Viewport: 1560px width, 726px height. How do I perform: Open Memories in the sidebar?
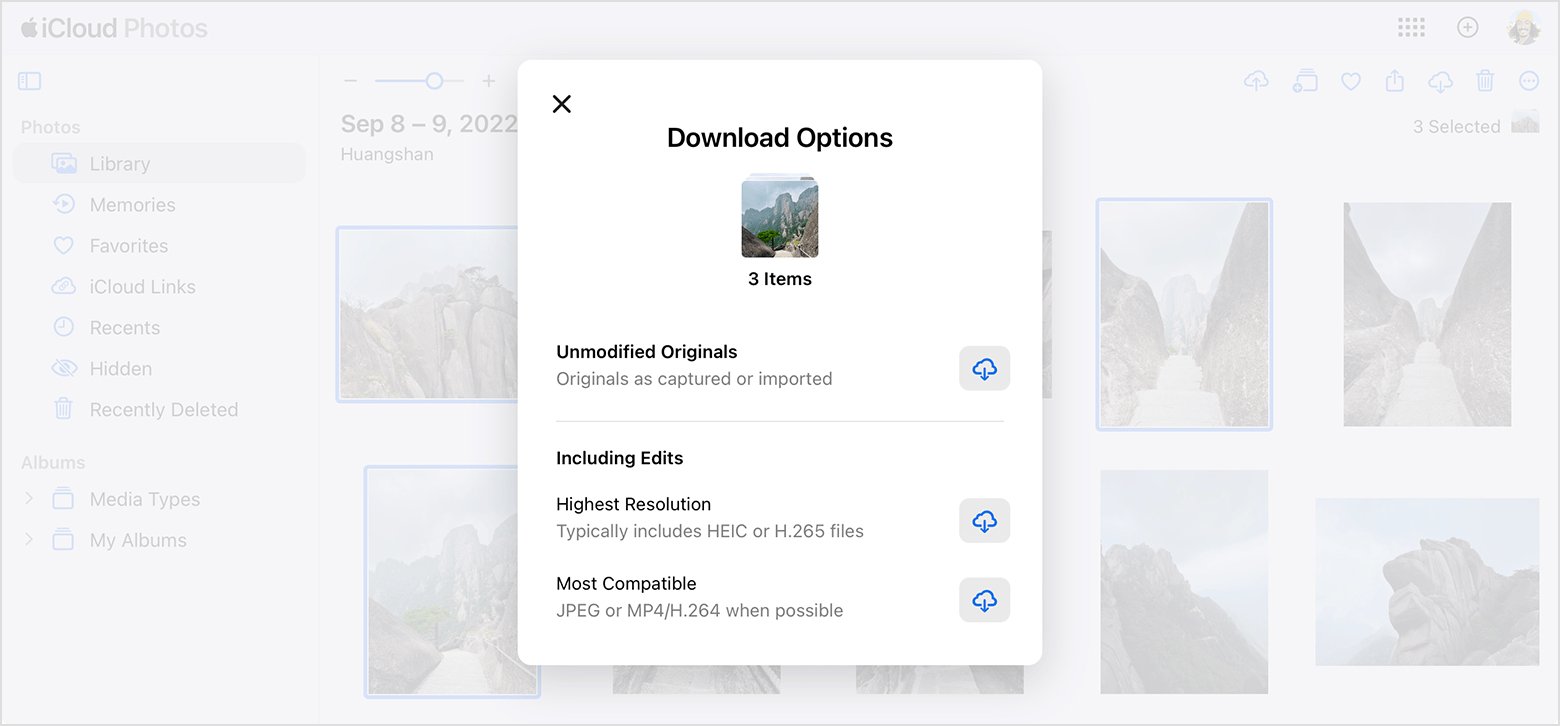132,205
